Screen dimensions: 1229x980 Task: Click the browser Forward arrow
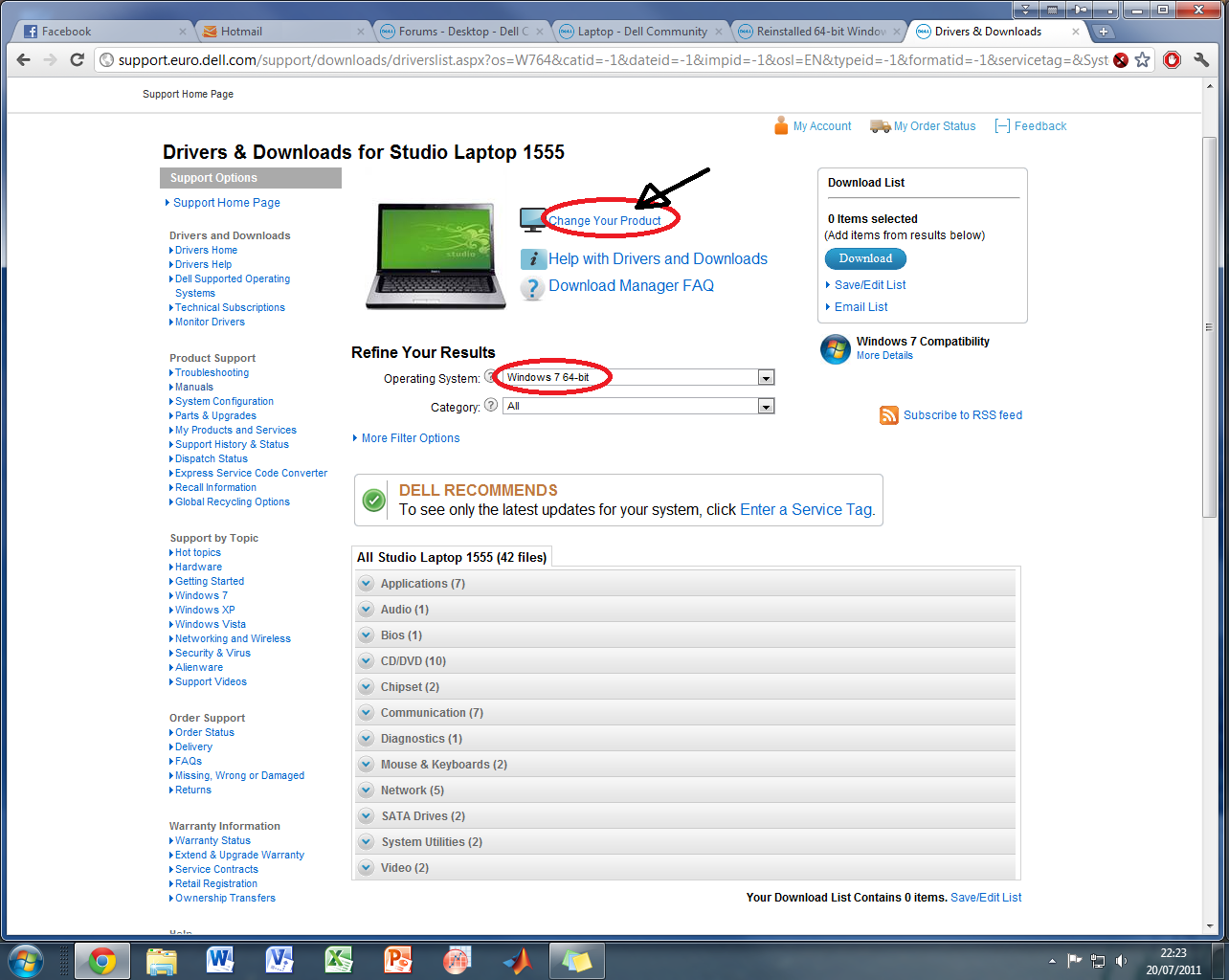coord(51,59)
